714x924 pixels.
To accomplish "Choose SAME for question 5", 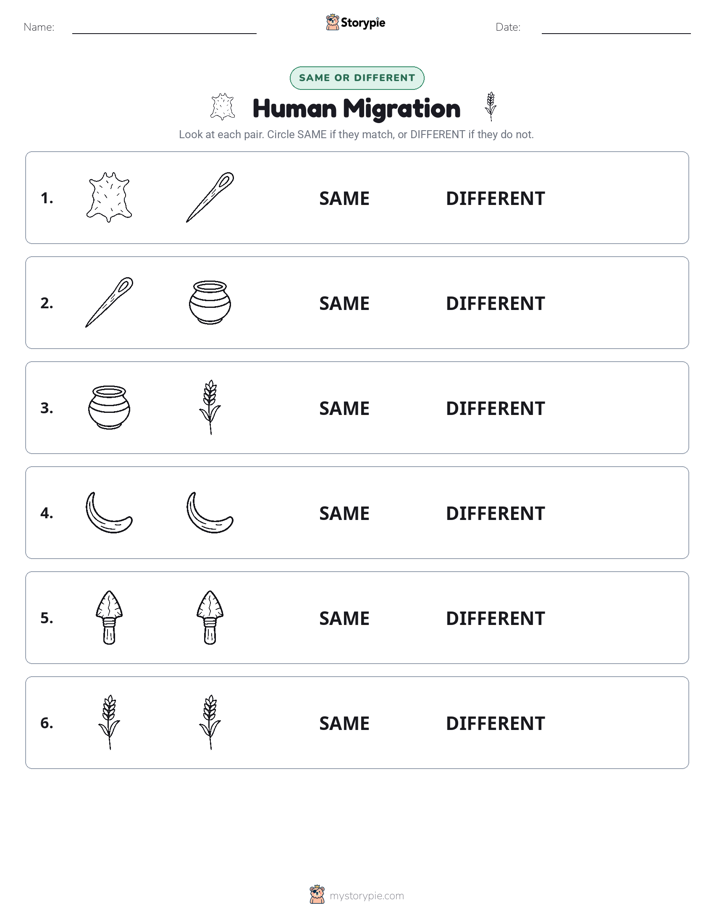I will click(x=344, y=618).
